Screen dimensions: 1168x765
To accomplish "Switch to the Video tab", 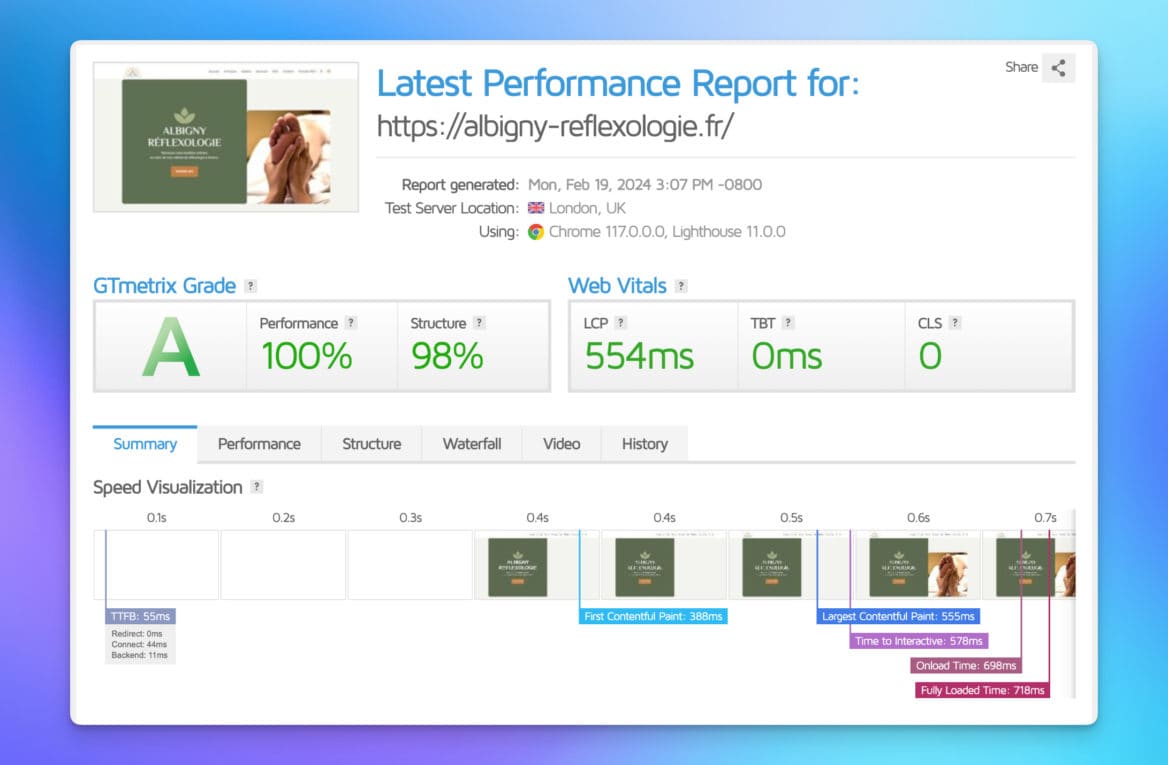I will pos(562,444).
